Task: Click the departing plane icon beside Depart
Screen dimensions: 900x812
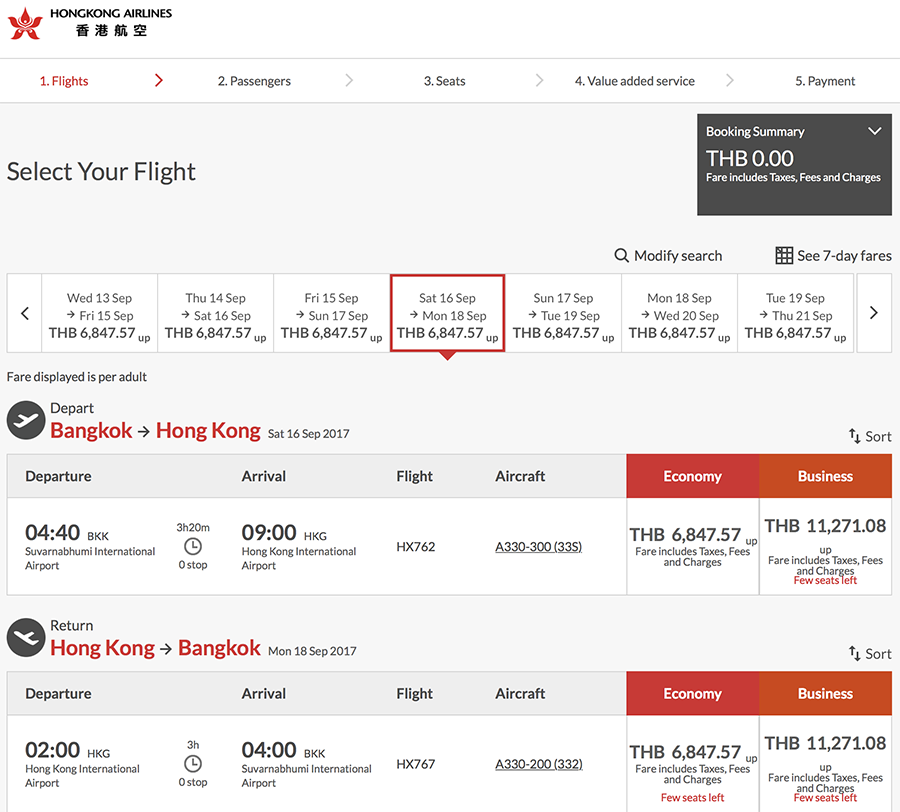Action: (26, 420)
